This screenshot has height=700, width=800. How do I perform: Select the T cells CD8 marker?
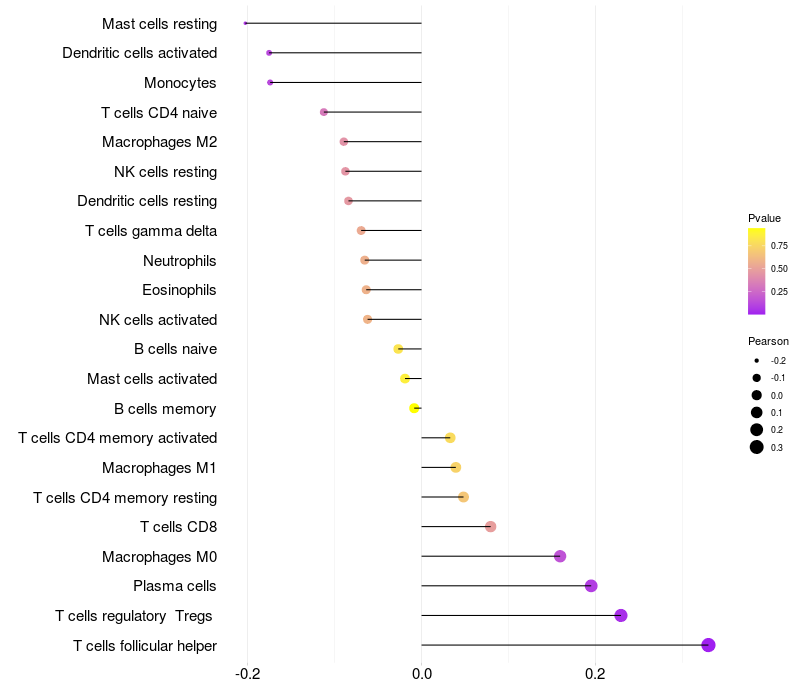click(x=490, y=527)
